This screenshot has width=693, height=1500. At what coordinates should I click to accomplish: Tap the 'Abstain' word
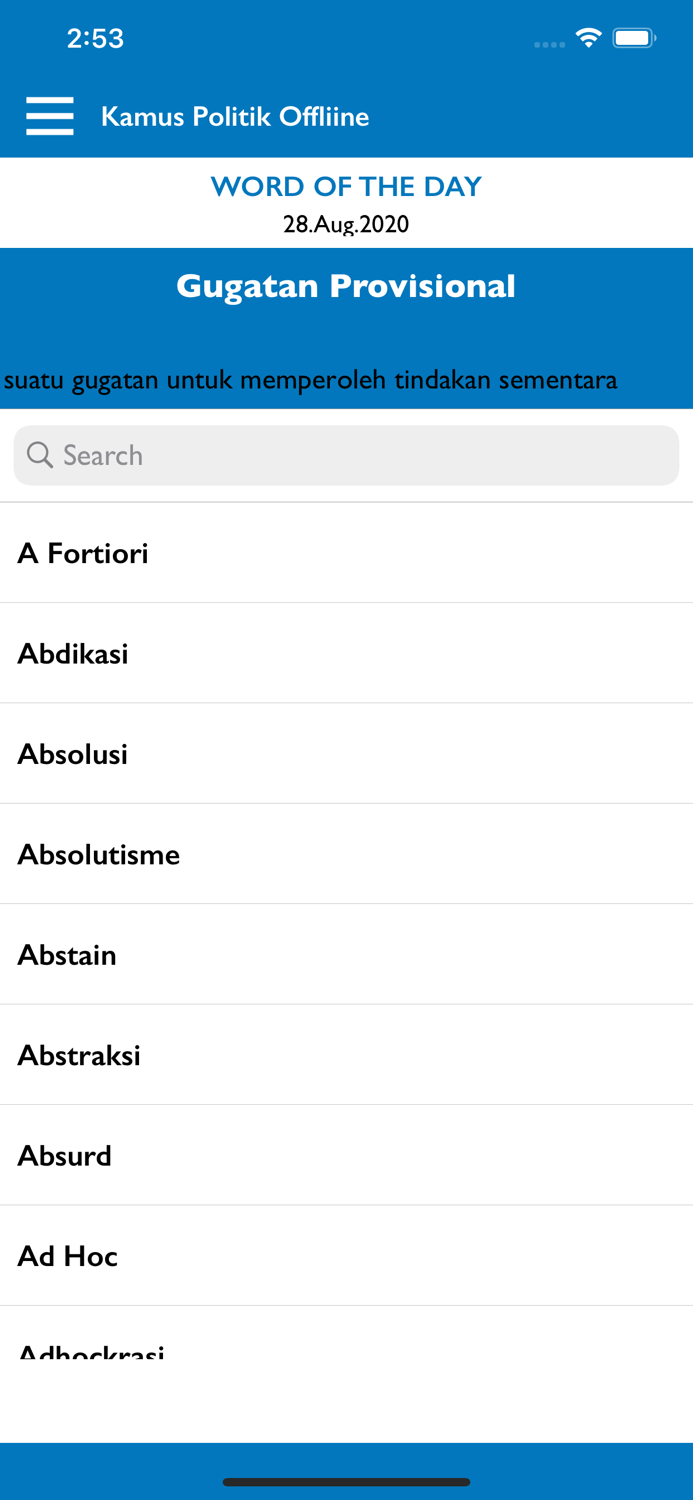(67, 955)
